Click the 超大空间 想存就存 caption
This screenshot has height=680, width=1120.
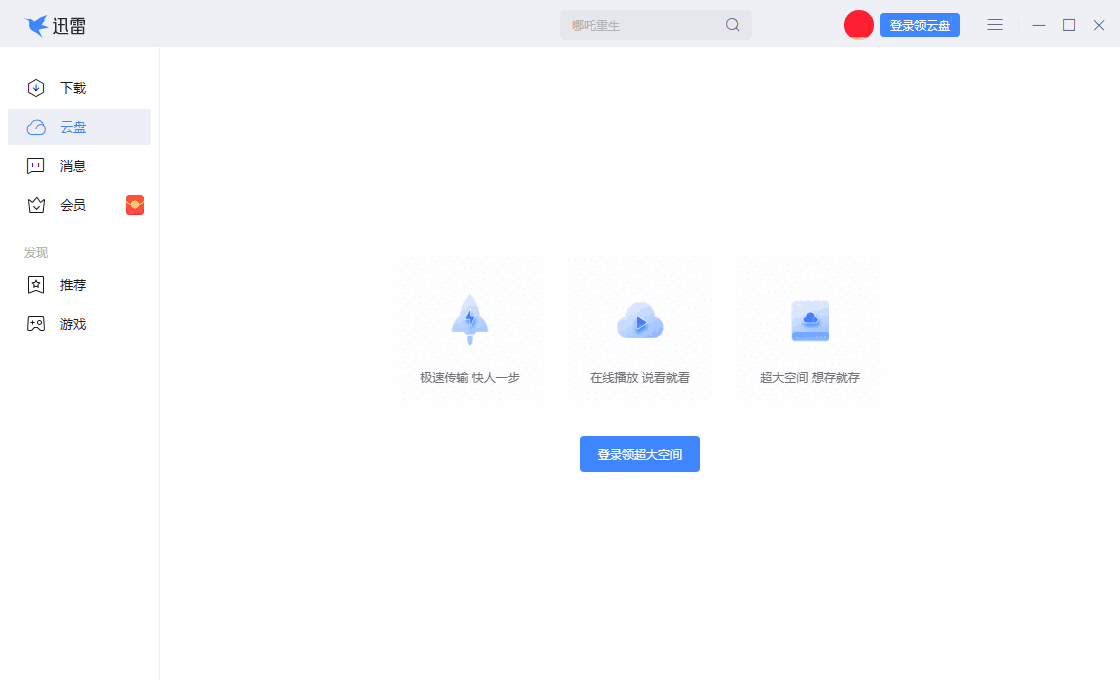[x=810, y=377]
